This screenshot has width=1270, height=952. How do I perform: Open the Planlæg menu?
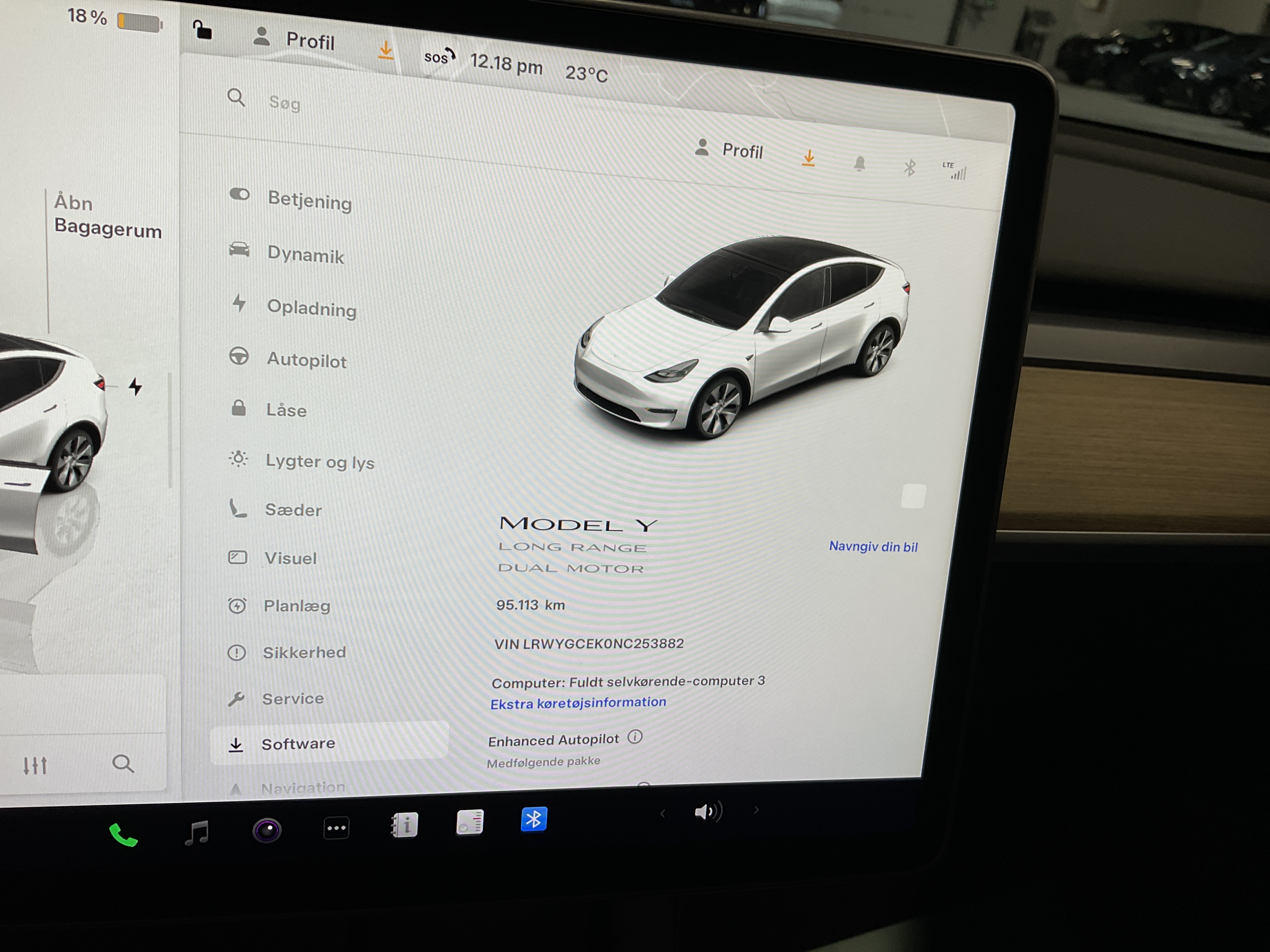279,606
